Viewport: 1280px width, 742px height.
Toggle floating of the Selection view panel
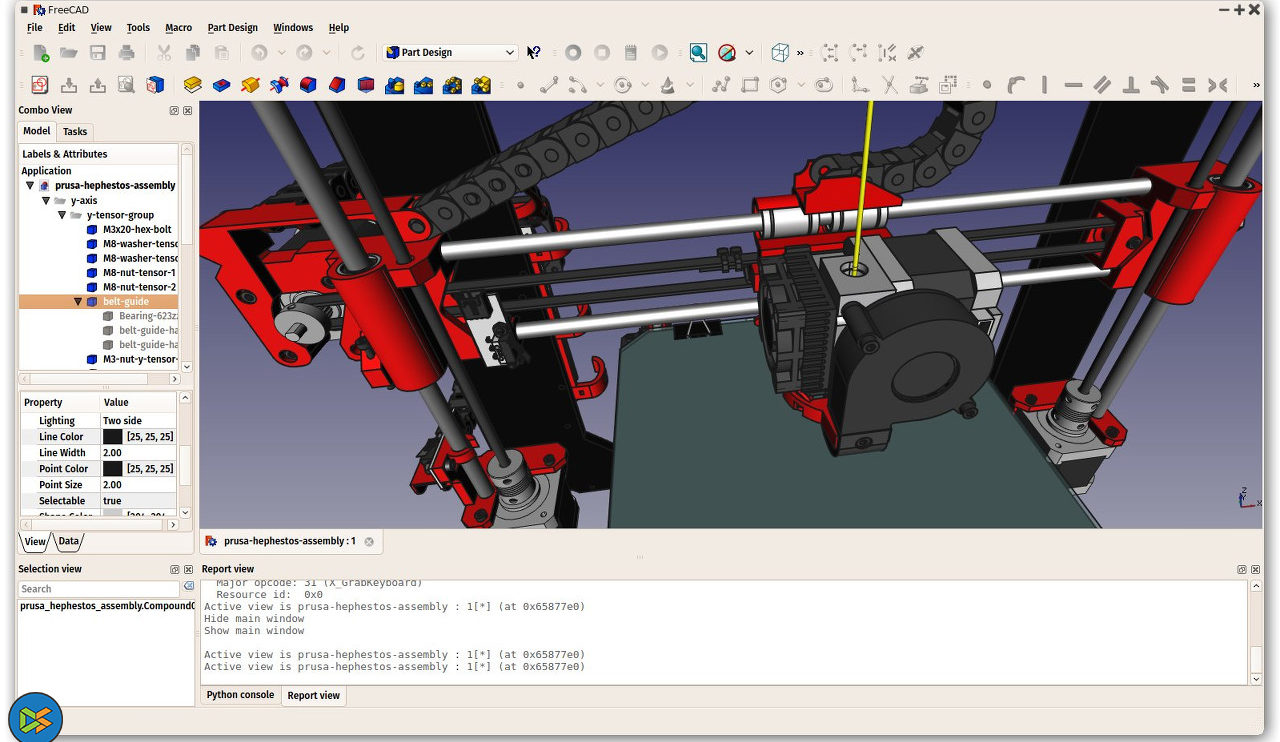[x=174, y=570]
